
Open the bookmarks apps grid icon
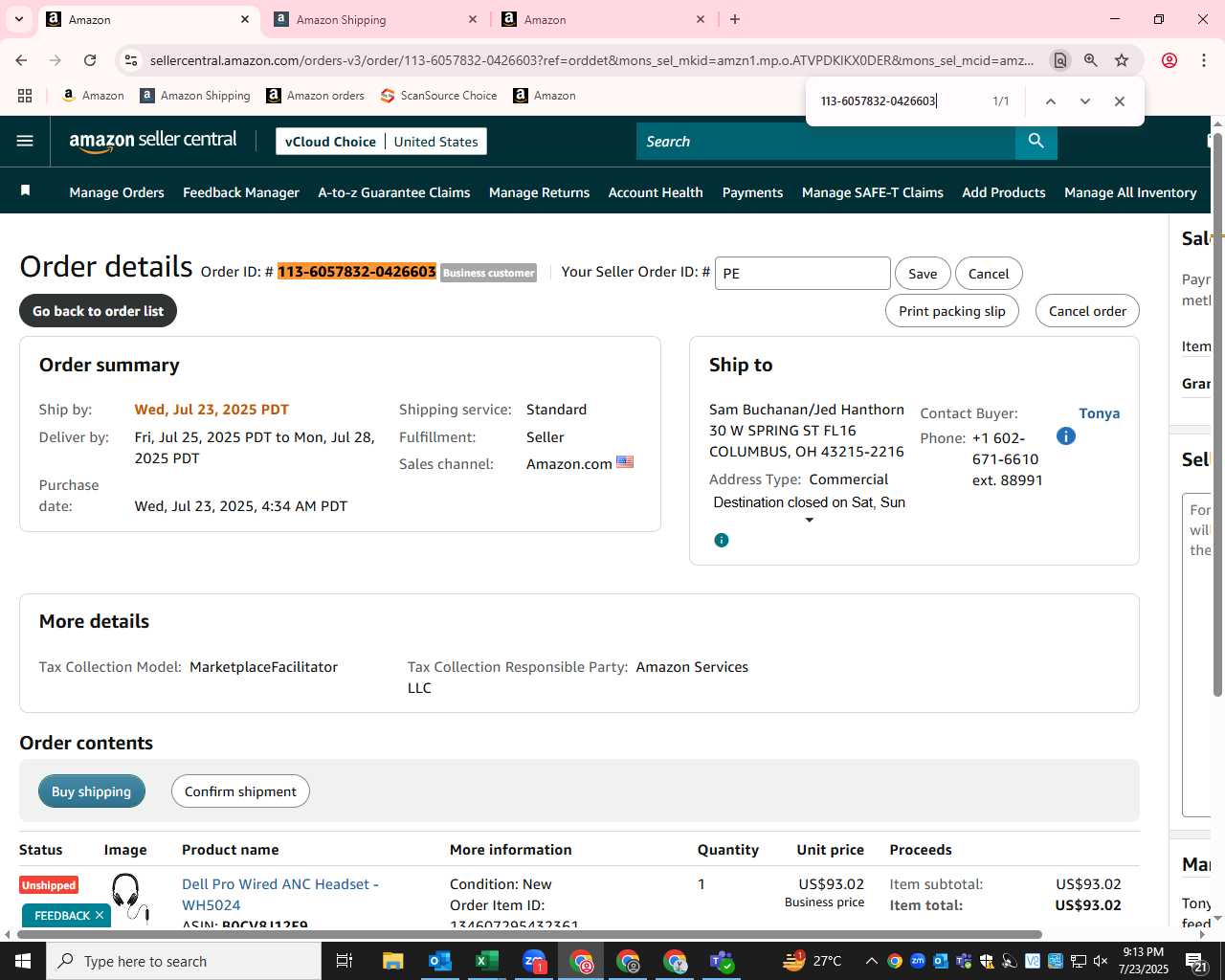[x=25, y=96]
